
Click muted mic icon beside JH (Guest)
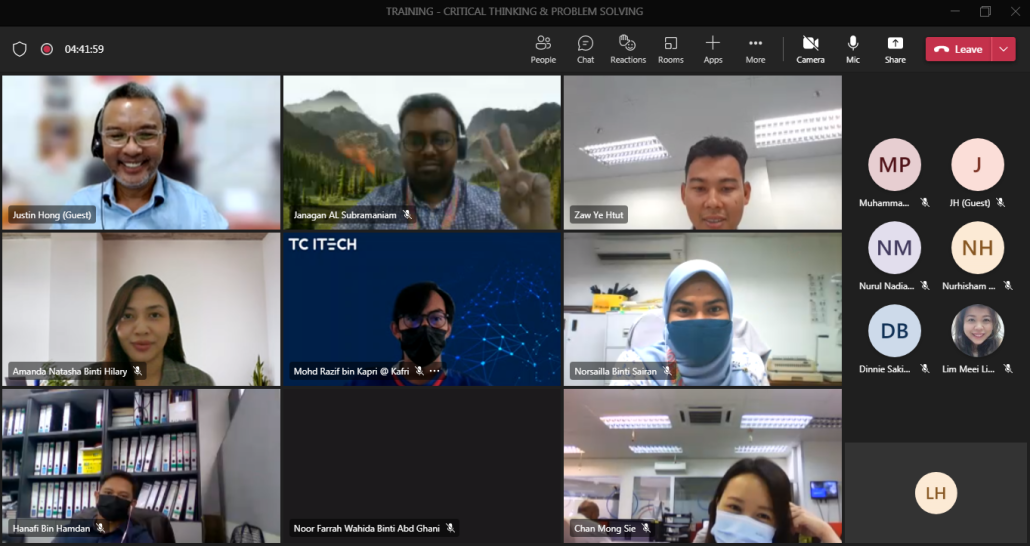click(1000, 203)
